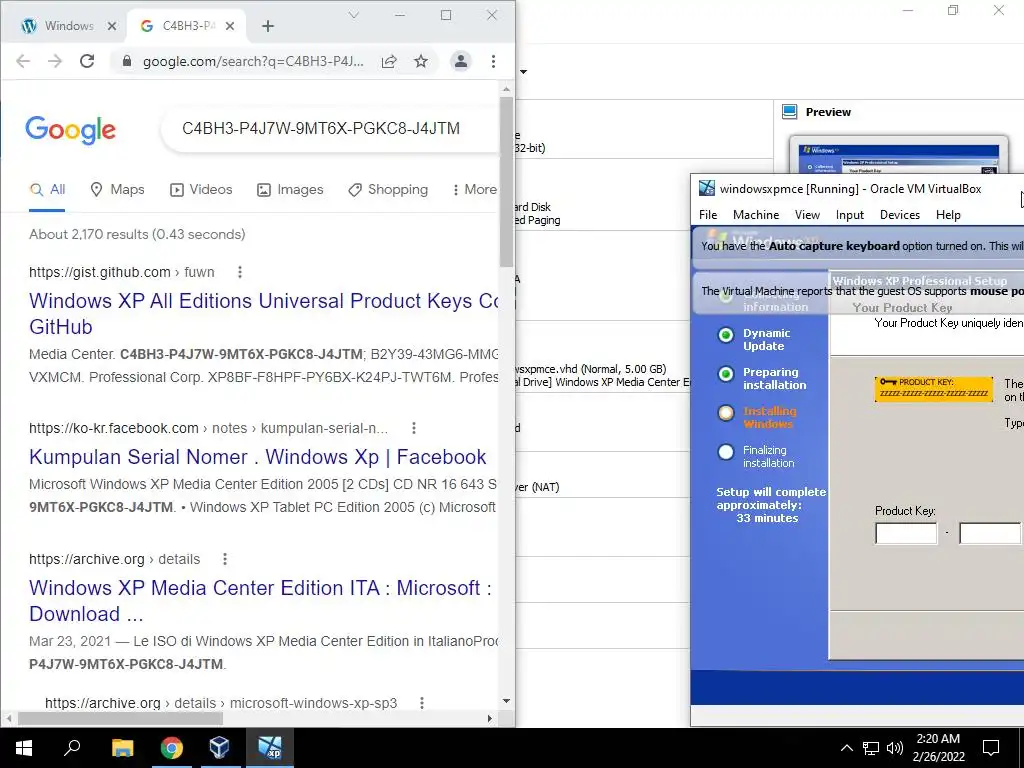Click Chrome scrollbar up arrow
This screenshot has height=768, width=1024.
506,89
